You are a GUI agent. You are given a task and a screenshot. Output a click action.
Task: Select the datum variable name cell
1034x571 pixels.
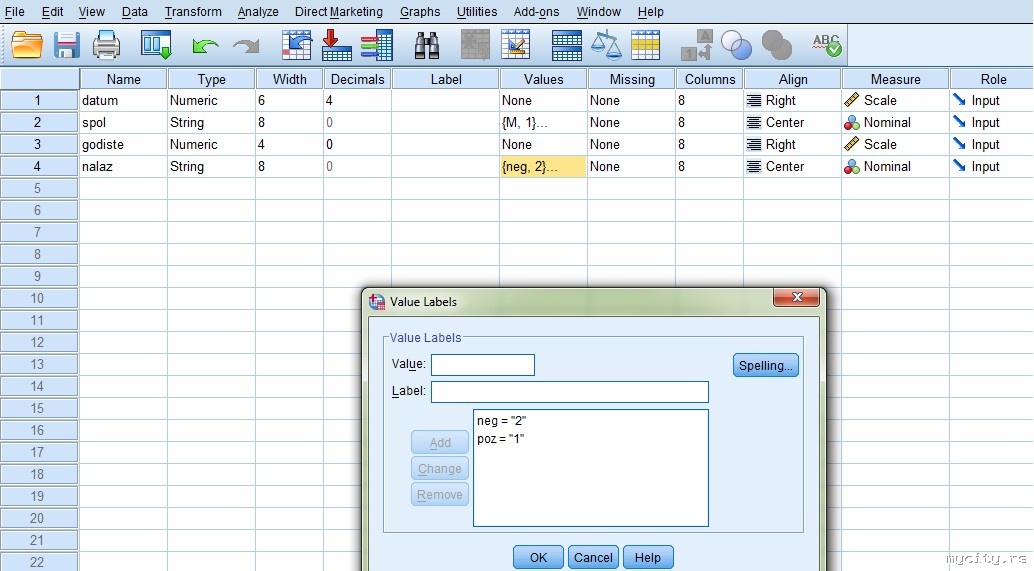pos(123,100)
